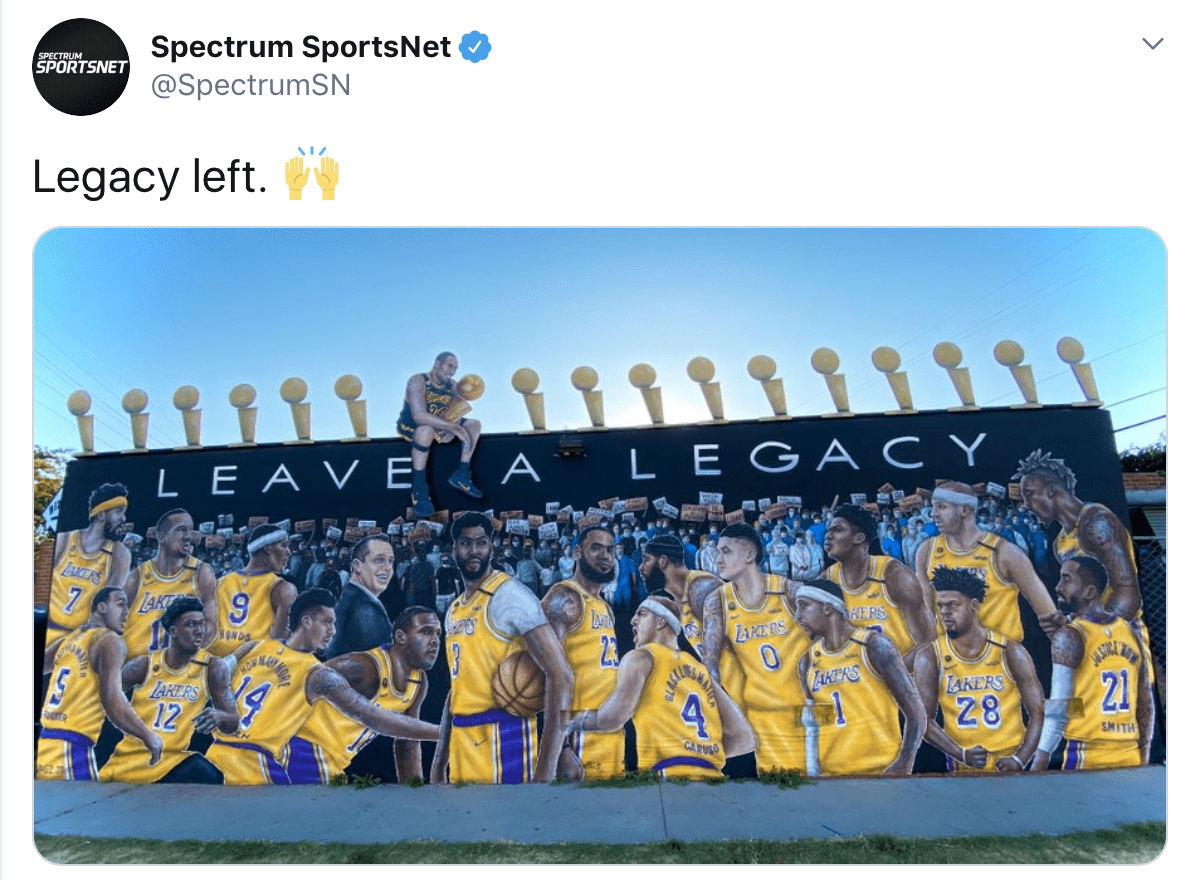Click the basketball held by number 3
1198x880 pixels.
pos(518,684)
